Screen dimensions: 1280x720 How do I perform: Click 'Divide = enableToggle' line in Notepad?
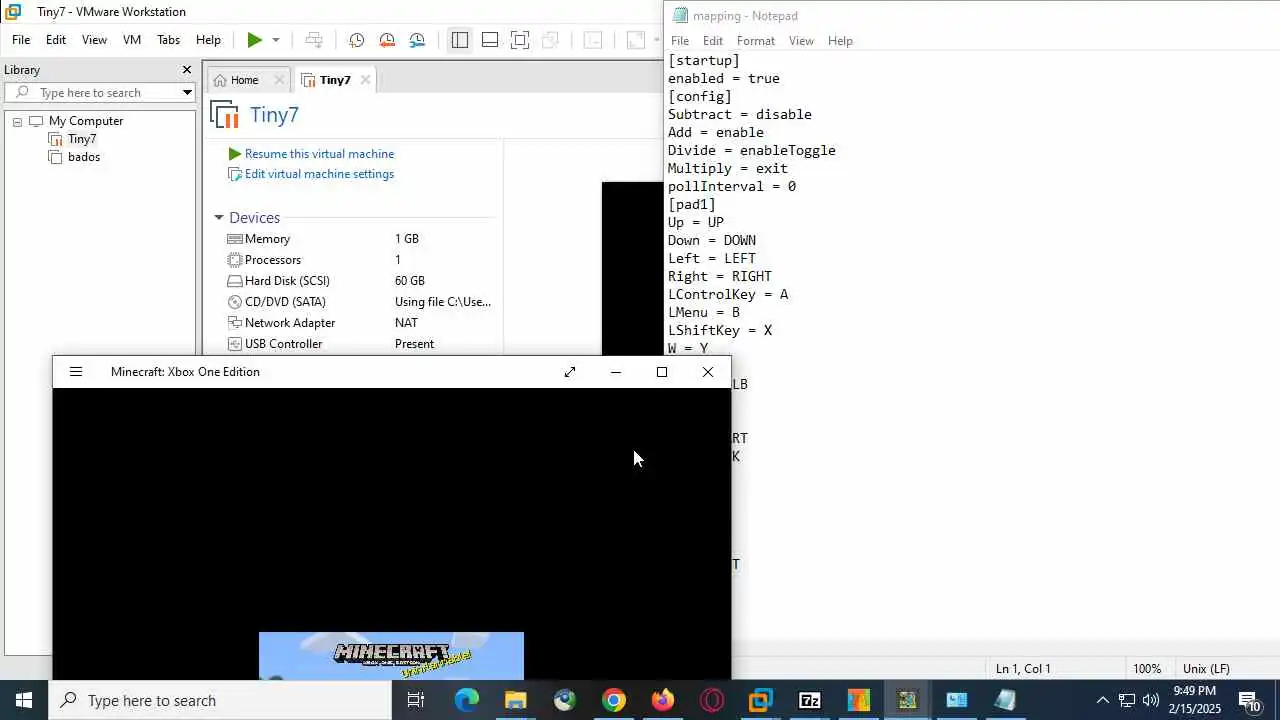tap(752, 150)
